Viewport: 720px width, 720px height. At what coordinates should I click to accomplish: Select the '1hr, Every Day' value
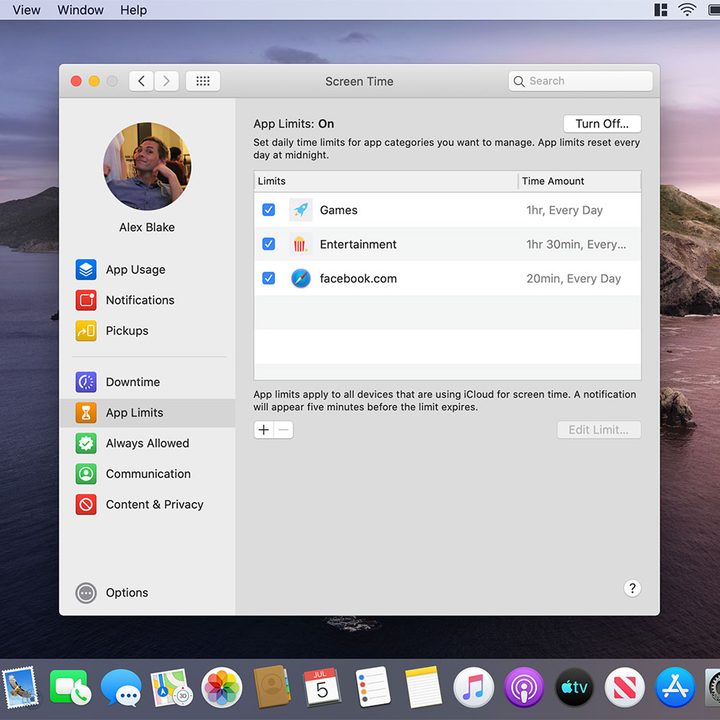coord(564,210)
